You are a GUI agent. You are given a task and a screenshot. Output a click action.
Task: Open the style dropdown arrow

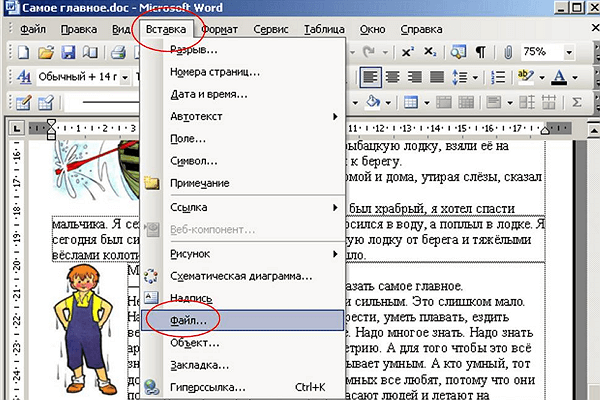125,77
